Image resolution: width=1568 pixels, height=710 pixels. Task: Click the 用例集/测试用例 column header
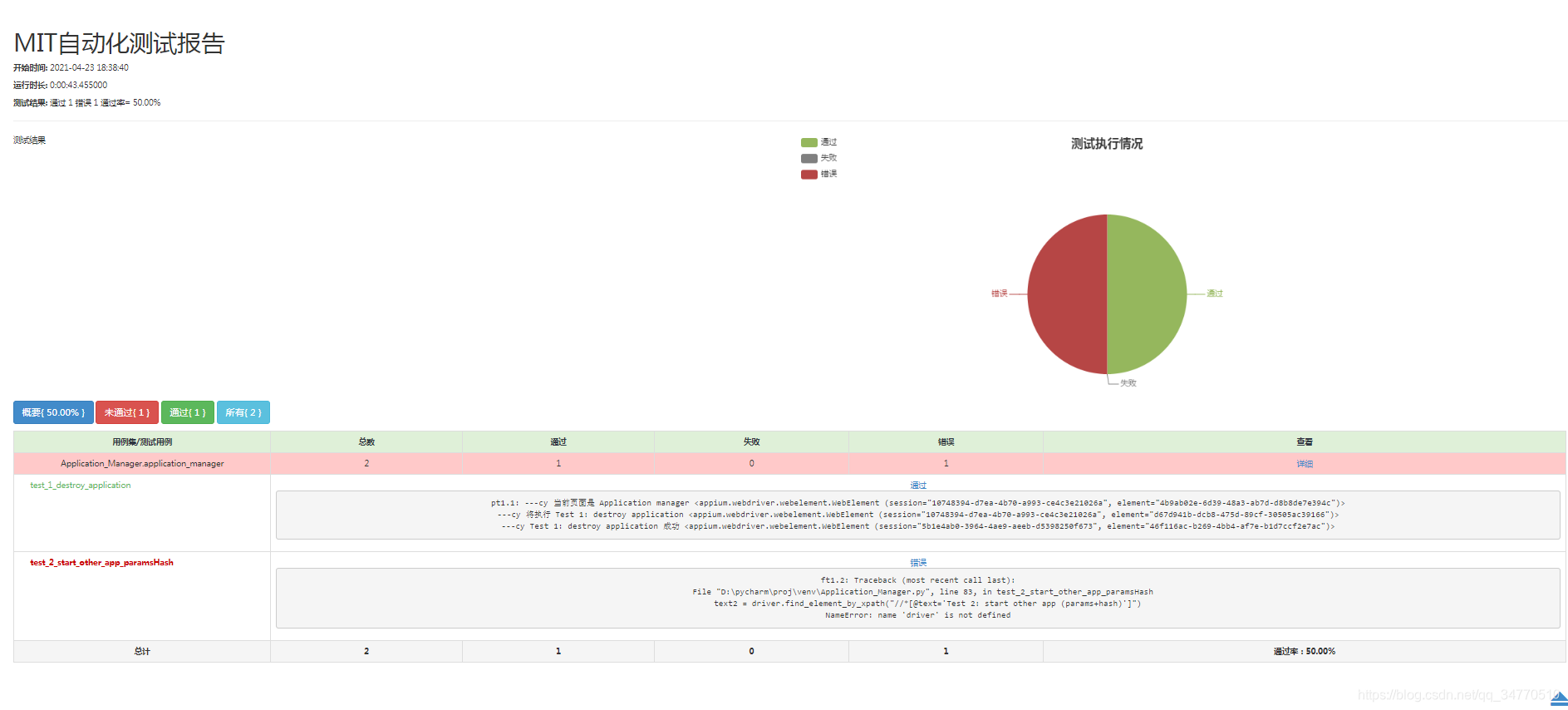point(142,442)
